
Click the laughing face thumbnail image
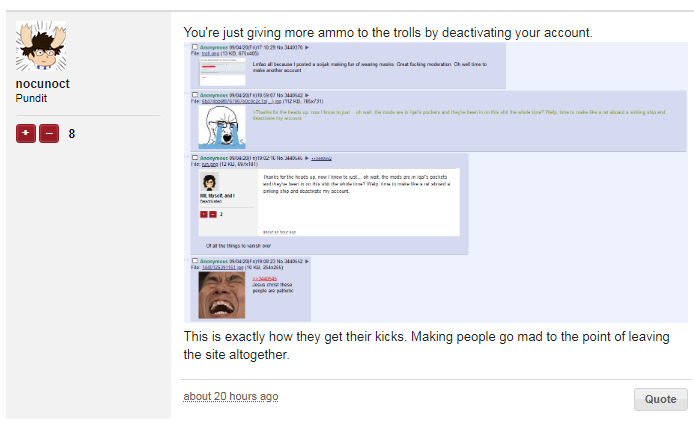tap(222, 295)
